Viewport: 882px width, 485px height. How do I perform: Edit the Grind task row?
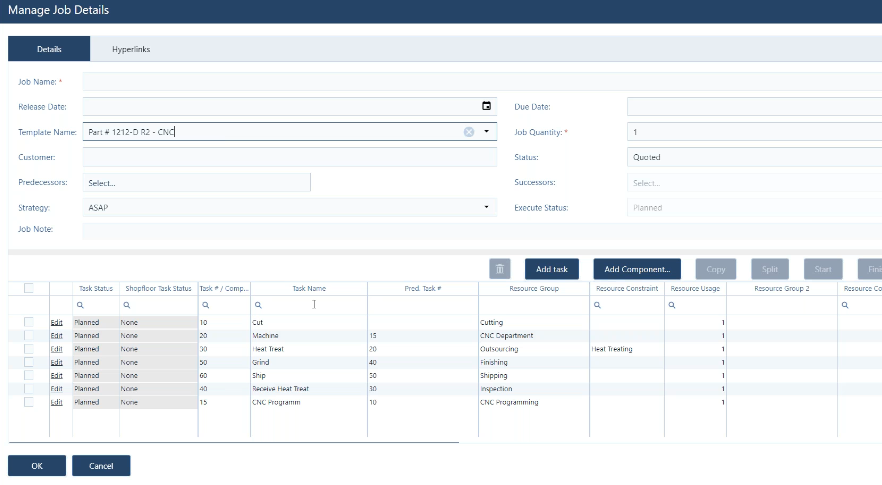[x=57, y=362]
